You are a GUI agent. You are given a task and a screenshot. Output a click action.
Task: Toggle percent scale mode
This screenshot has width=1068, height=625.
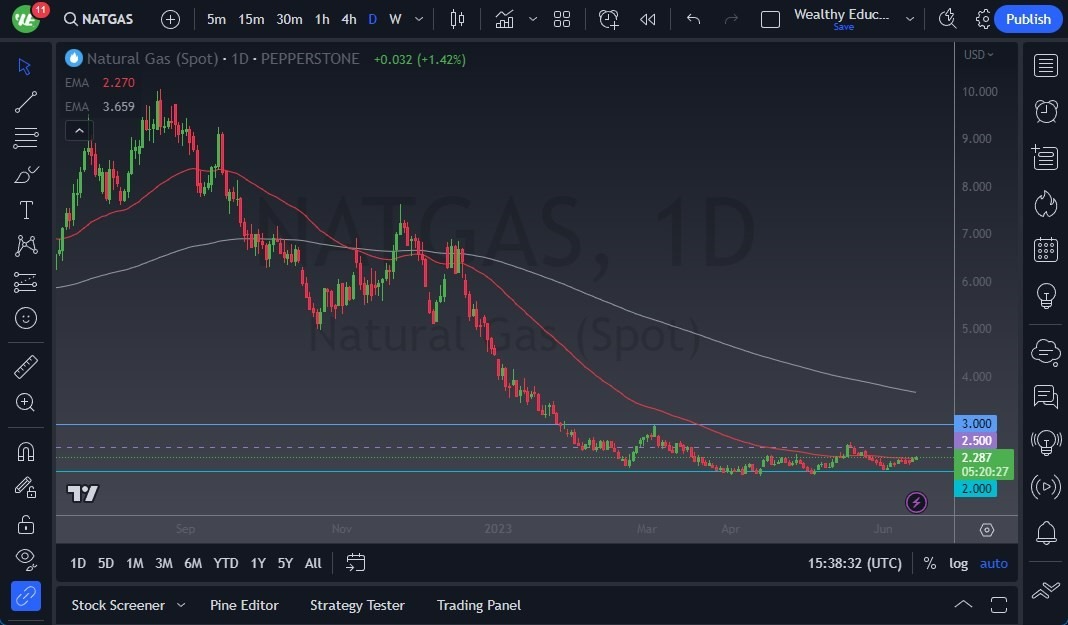929,563
